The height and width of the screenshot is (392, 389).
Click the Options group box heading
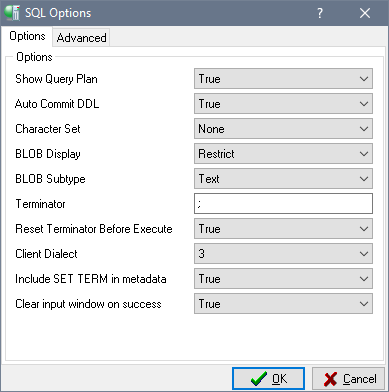34,57
